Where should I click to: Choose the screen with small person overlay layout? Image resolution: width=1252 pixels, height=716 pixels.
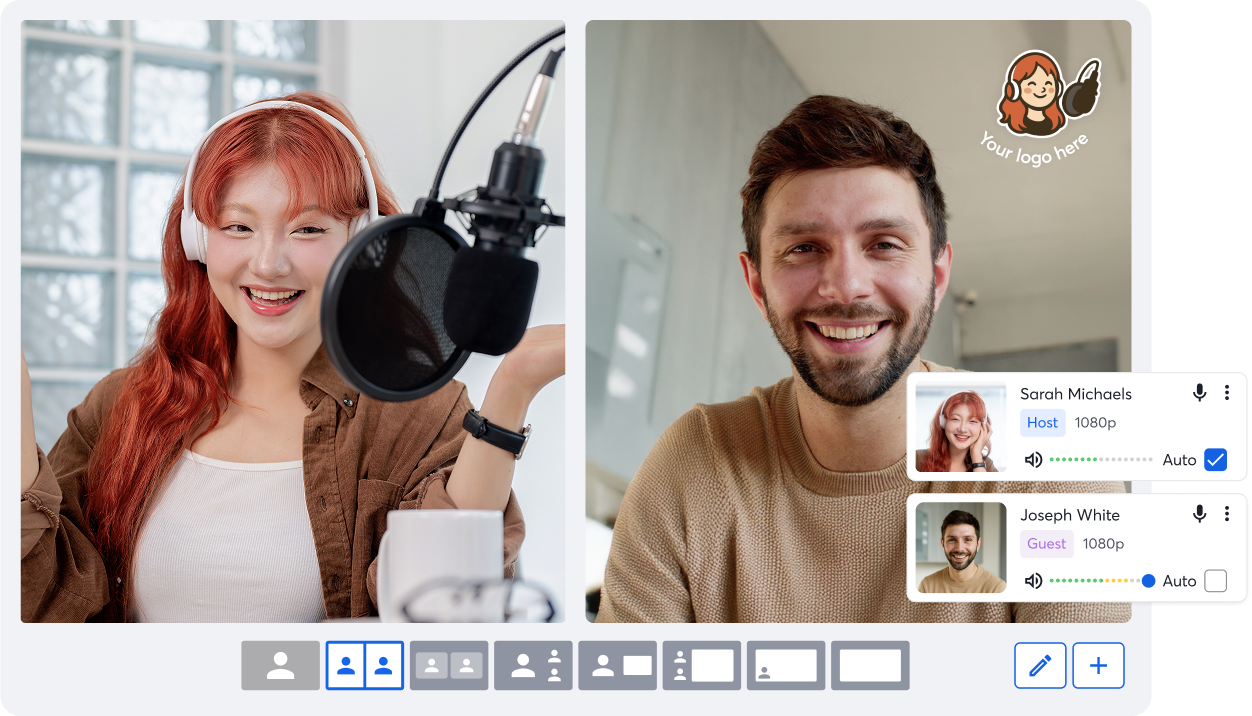786,666
